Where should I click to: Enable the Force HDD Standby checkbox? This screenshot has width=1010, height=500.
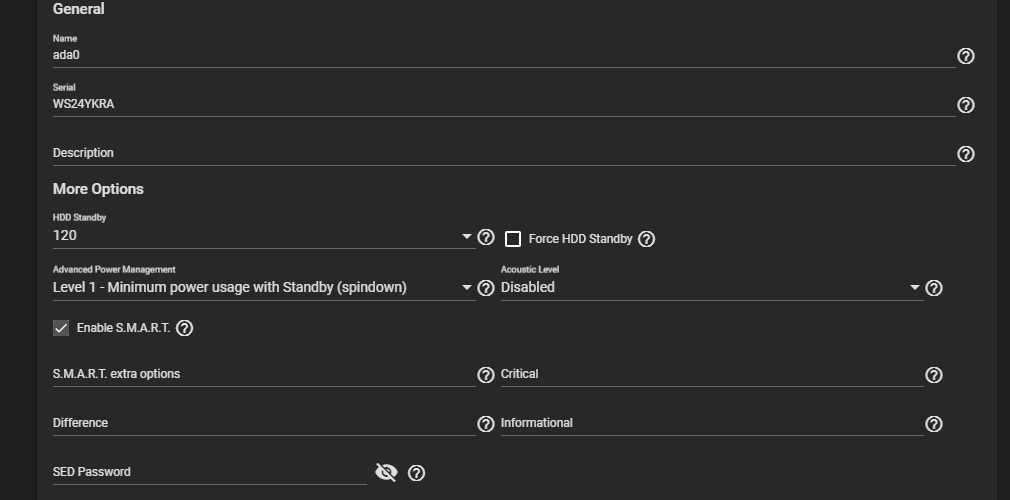pyautogui.click(x=513, y=239)
